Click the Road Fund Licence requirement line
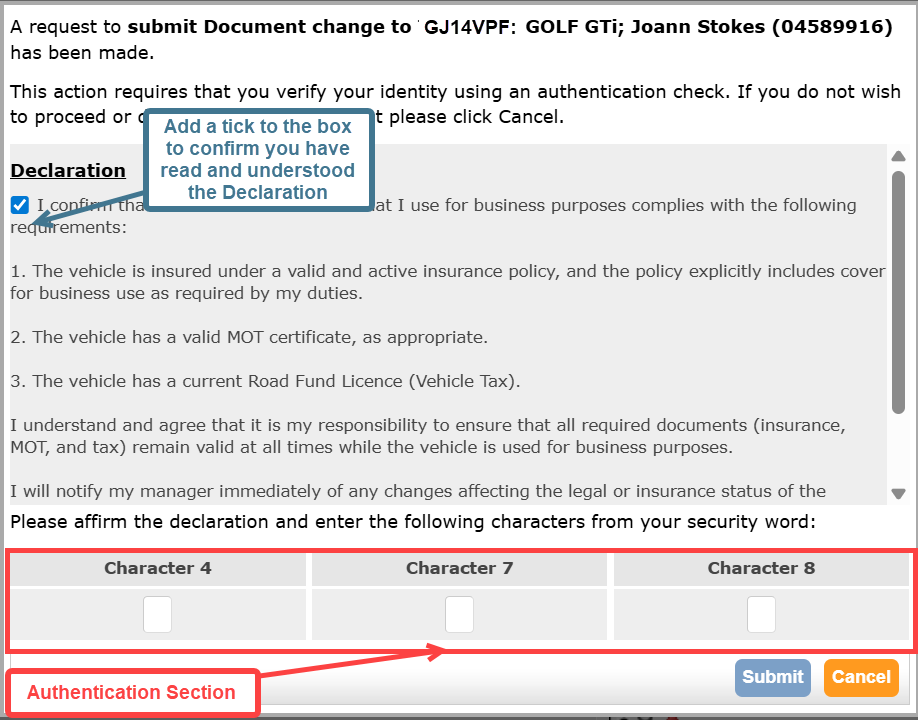918x720 pixels. click(265, 381)
